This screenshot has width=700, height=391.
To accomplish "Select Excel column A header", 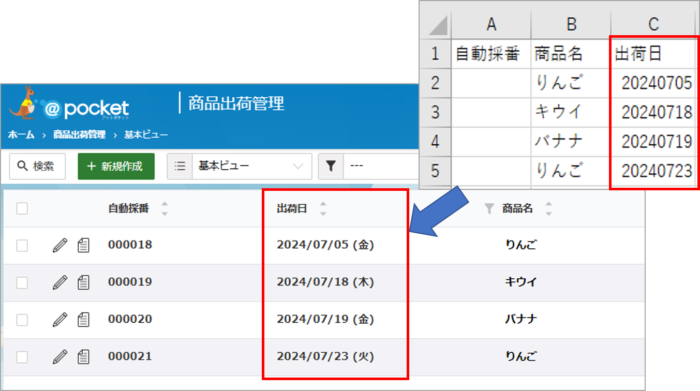I will 491,24.
